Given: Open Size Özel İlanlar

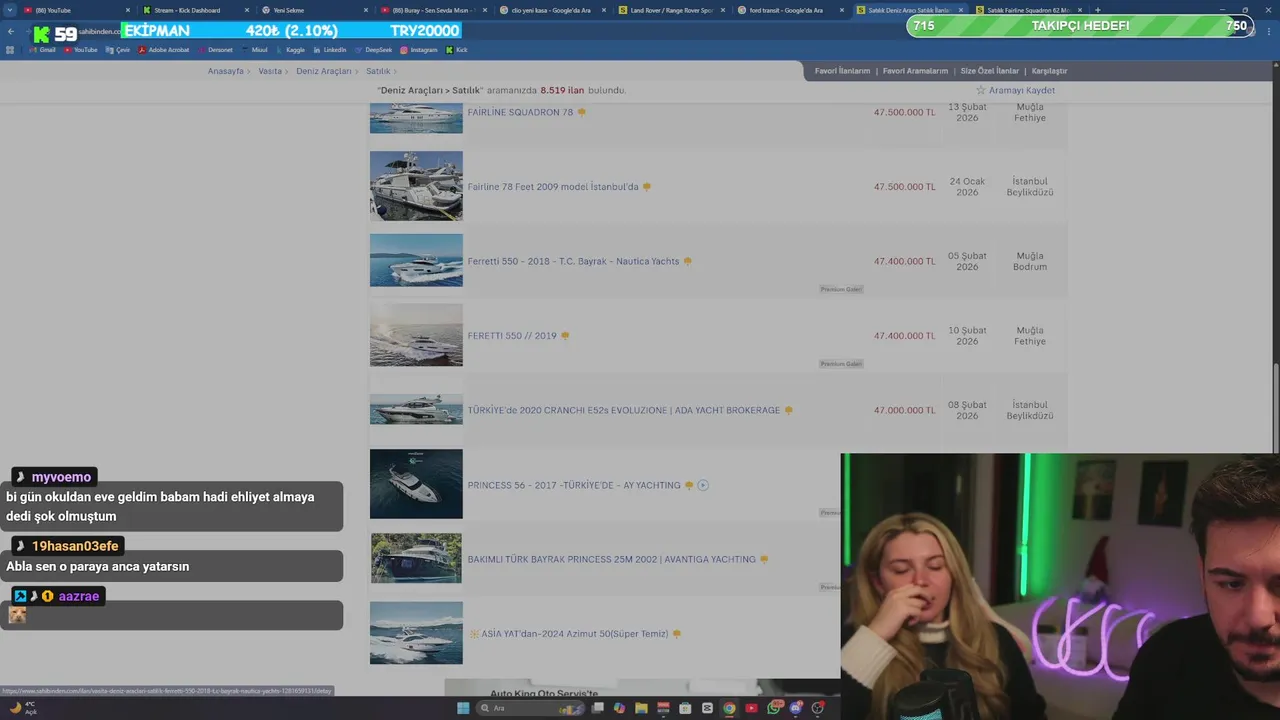Looking at the screenshot, I should [x=990, y=71].
